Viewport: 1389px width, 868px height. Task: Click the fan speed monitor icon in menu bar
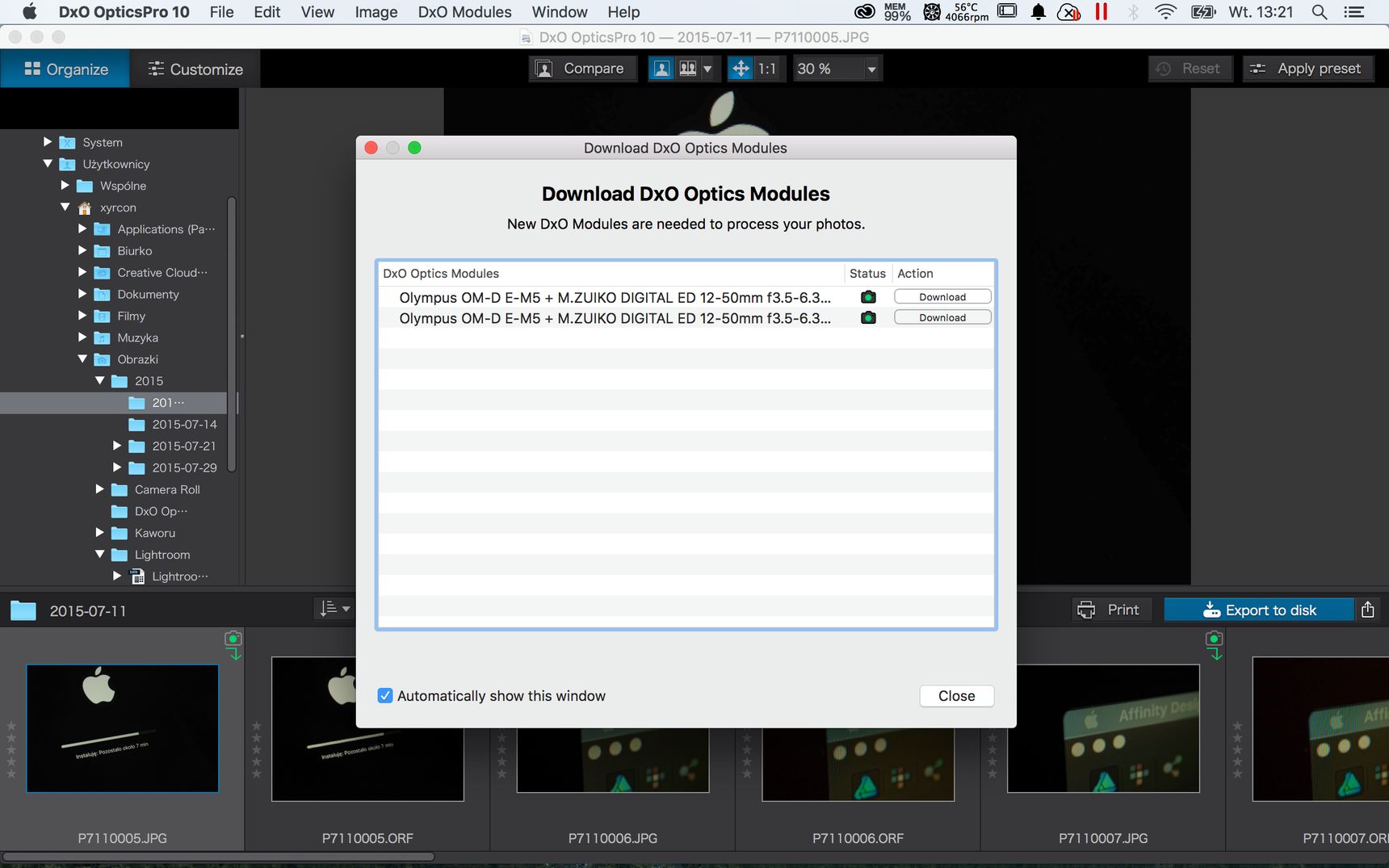932,12
